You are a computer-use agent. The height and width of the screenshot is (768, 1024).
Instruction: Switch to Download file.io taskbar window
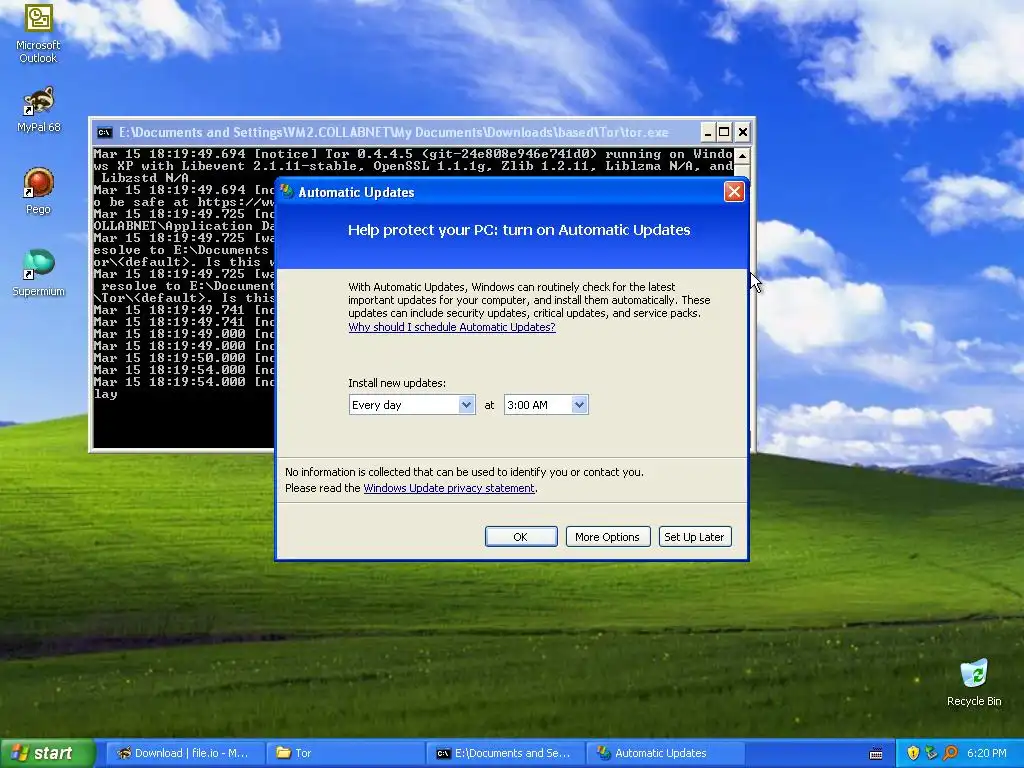185,753
